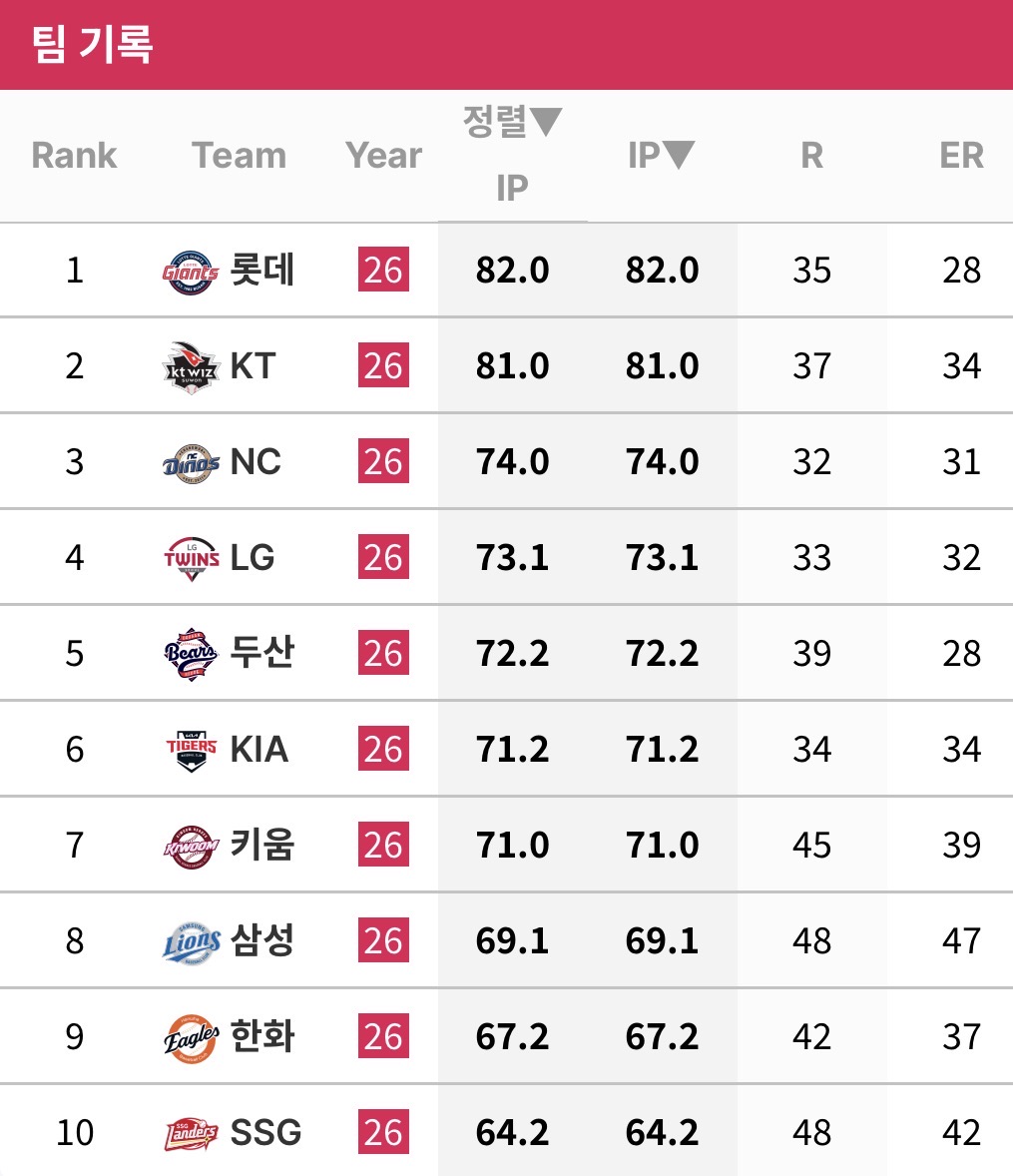Click the Samsung Lions team logo
This screenshot has width=1013, height=1176.
(x=191, y=941)
